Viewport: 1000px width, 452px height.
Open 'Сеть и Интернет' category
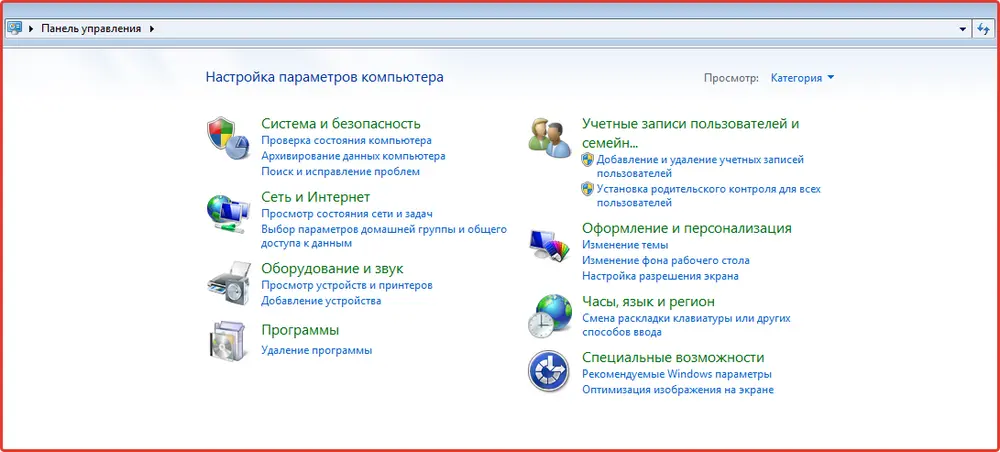[316, 197]
